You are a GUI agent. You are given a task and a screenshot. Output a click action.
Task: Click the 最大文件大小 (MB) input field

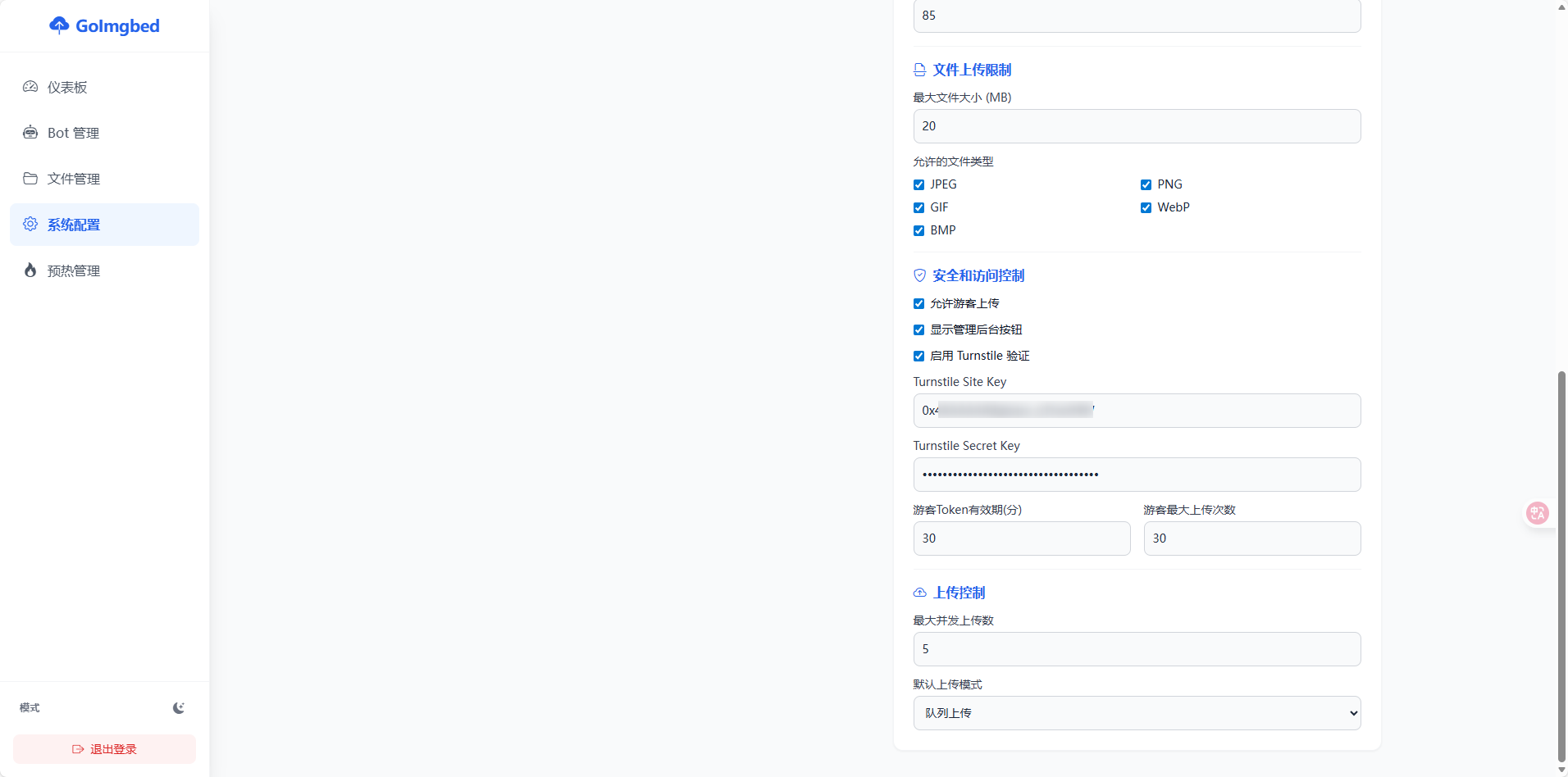pos(1137,126)
